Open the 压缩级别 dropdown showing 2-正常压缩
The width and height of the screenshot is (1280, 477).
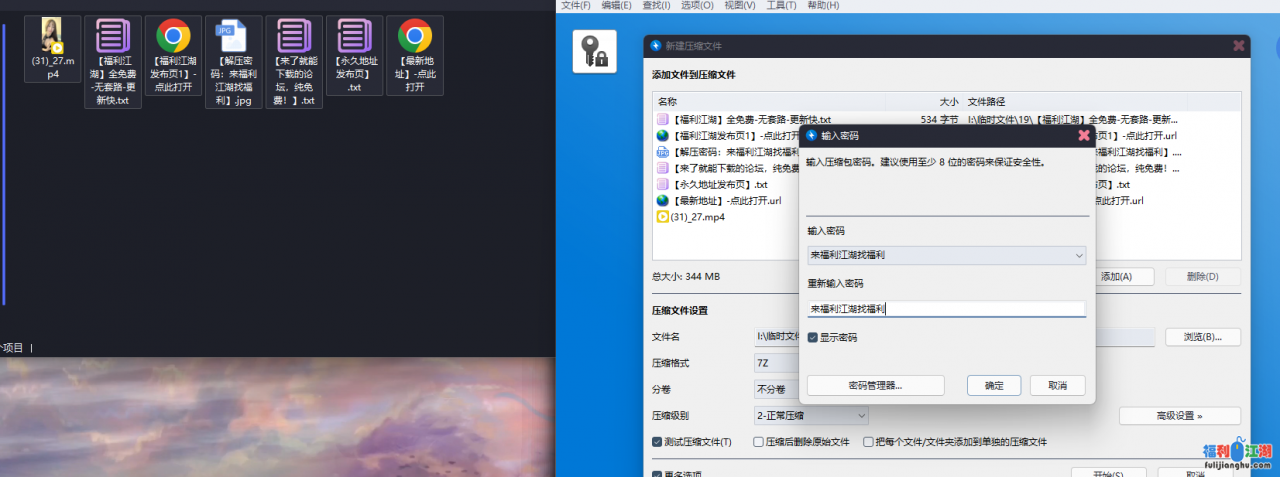811,415
